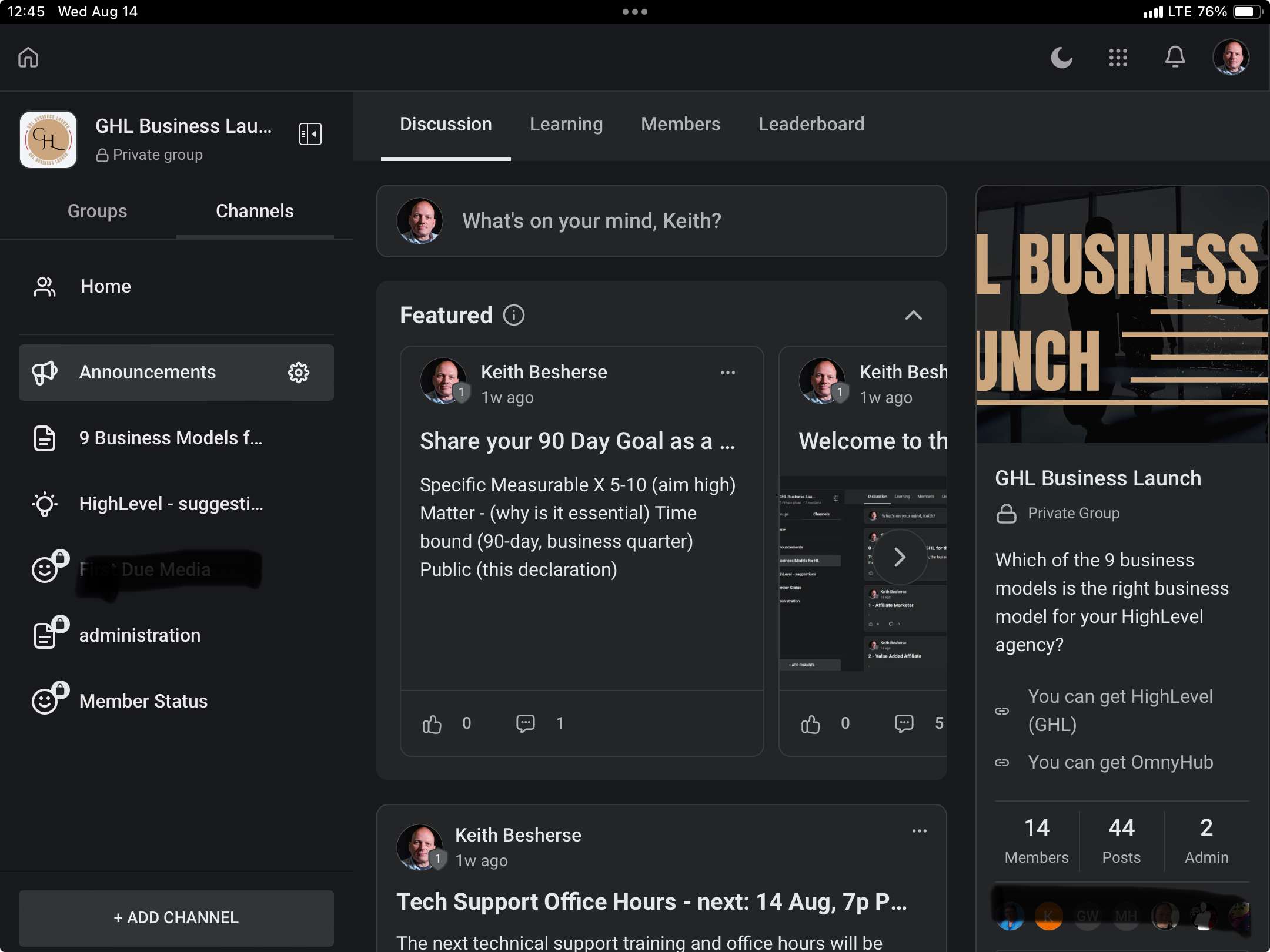Image resolution: width=1270 pixels, height=952 pixels.
Task: Open Tech Support Office Hours post title
Action: click(x=651, y=902)
